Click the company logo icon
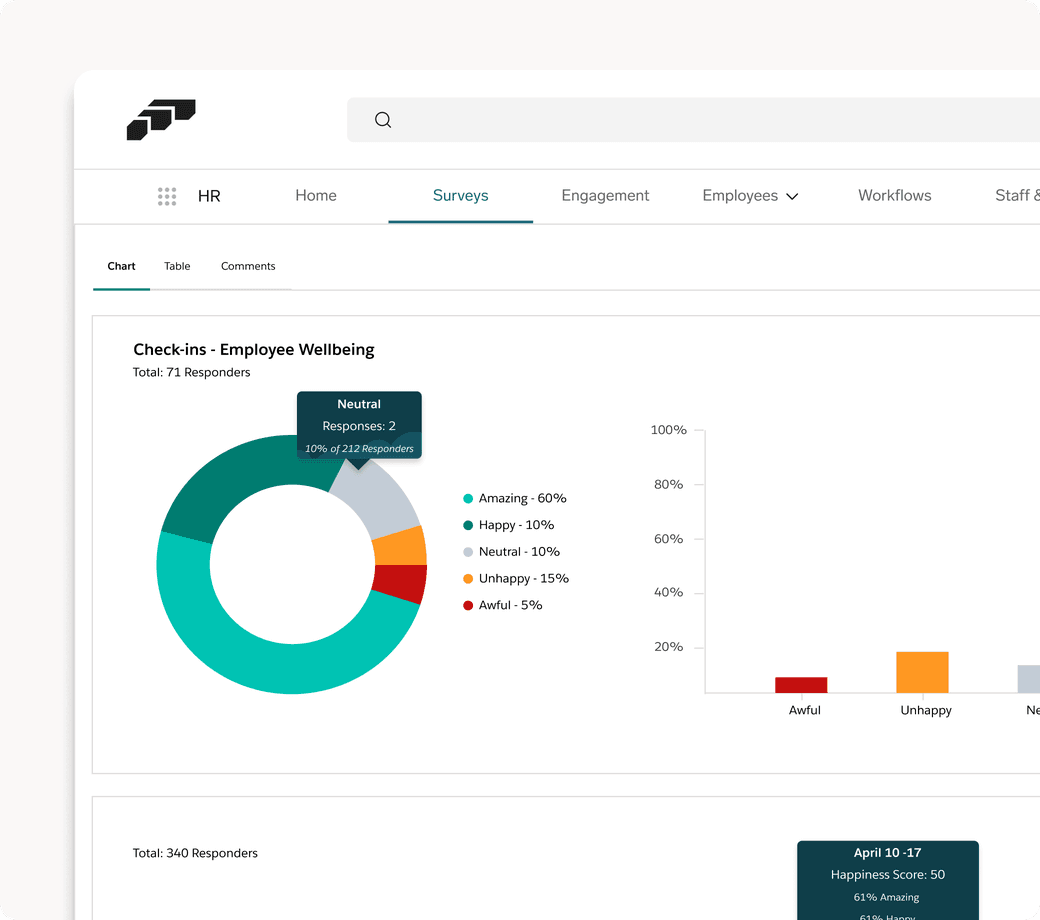The width and height of the screenshot is (1040, 920). point(161,119)
